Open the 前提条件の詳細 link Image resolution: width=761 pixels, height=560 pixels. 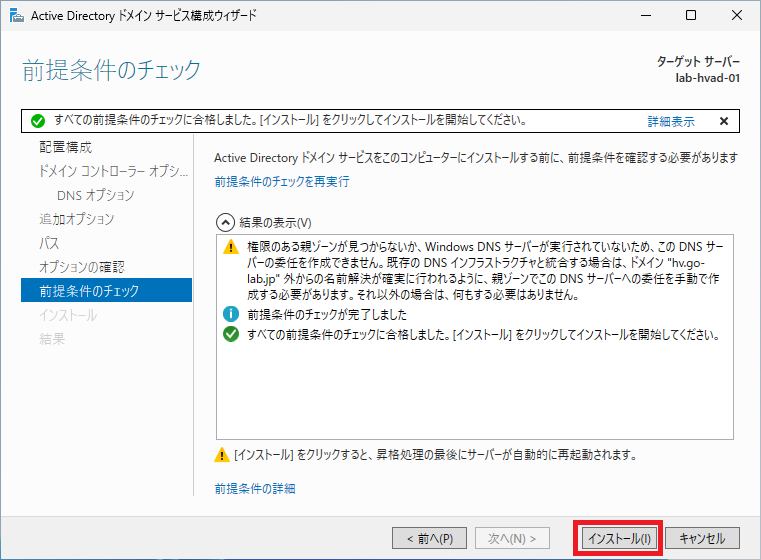[255, 488]
